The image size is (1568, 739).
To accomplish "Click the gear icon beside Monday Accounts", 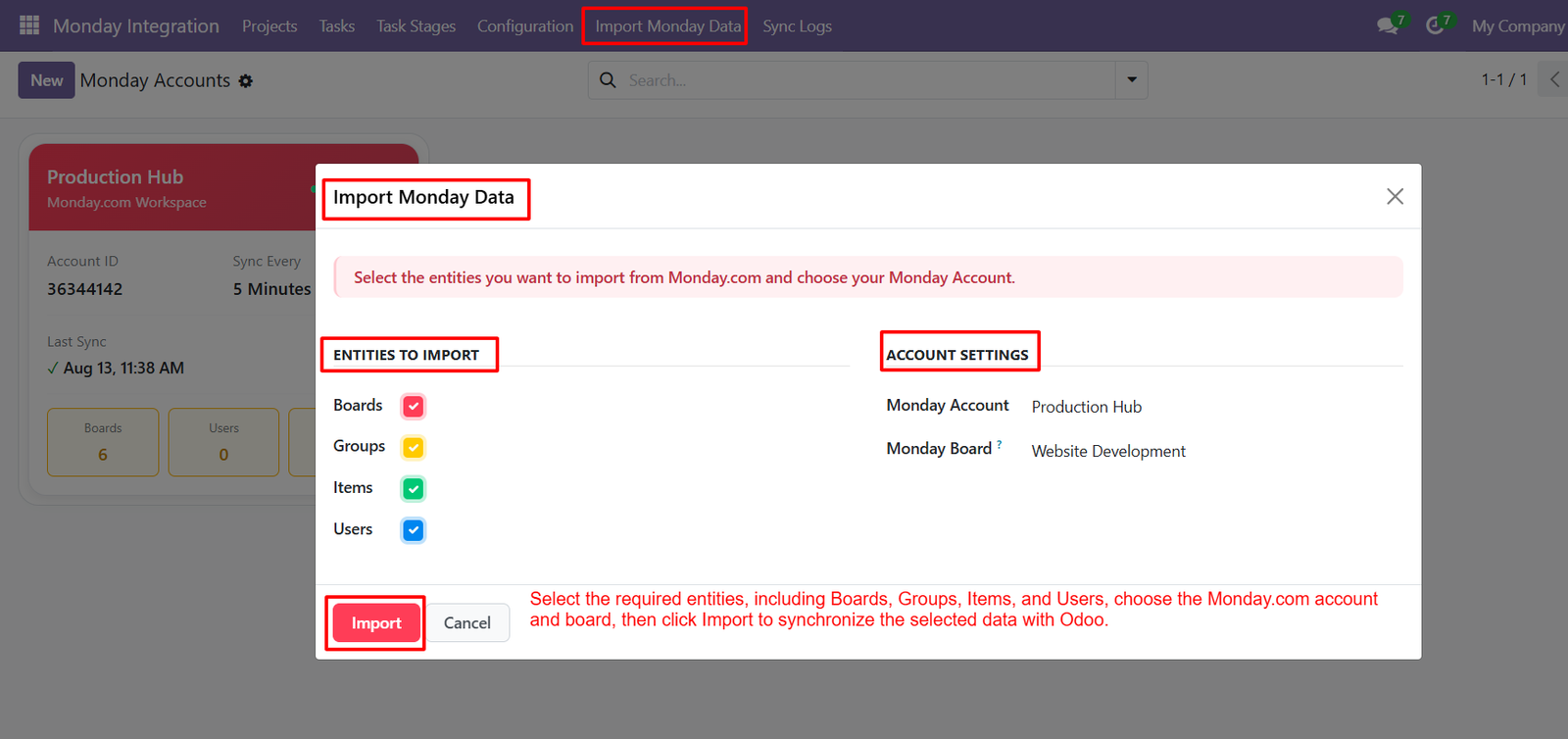I will point(246,81).
